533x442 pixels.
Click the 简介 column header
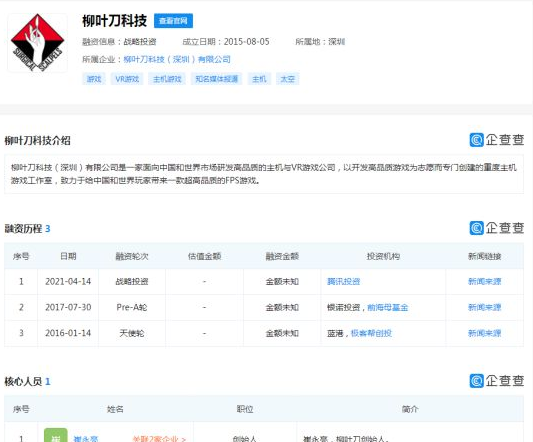click(x=410, y=409)
